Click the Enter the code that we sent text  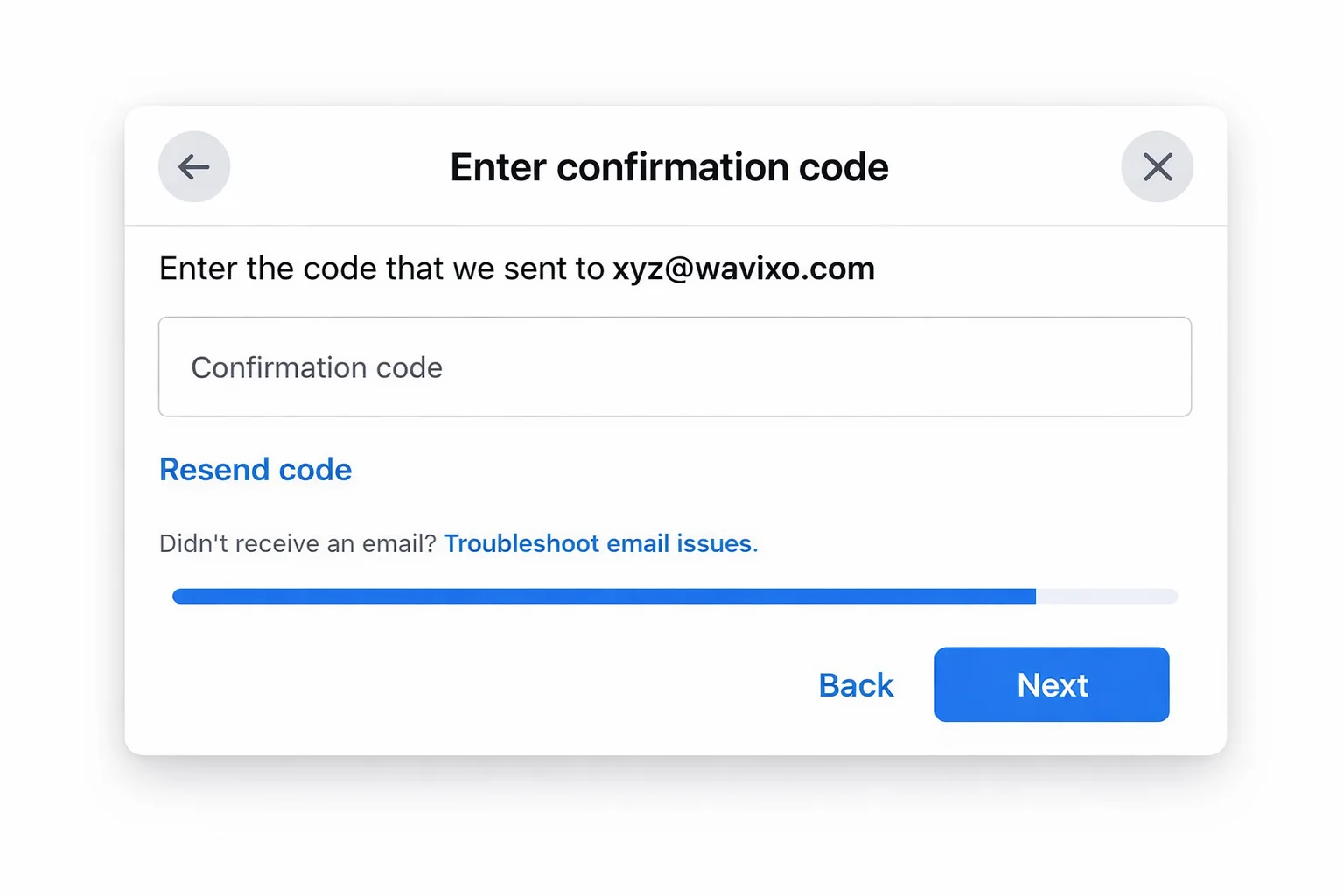coord(381,269)
